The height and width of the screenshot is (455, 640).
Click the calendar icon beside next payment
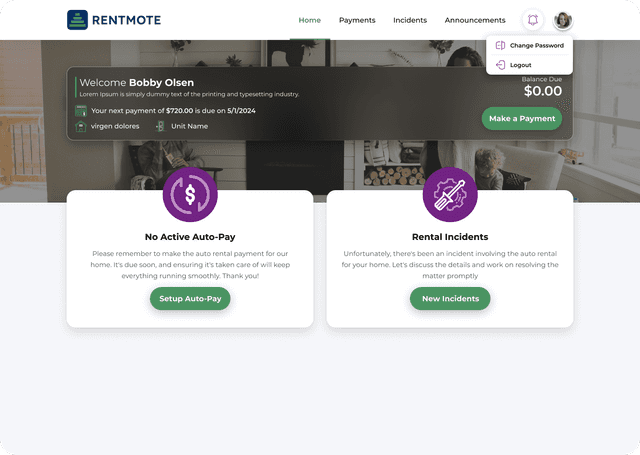tap(81, 111)
